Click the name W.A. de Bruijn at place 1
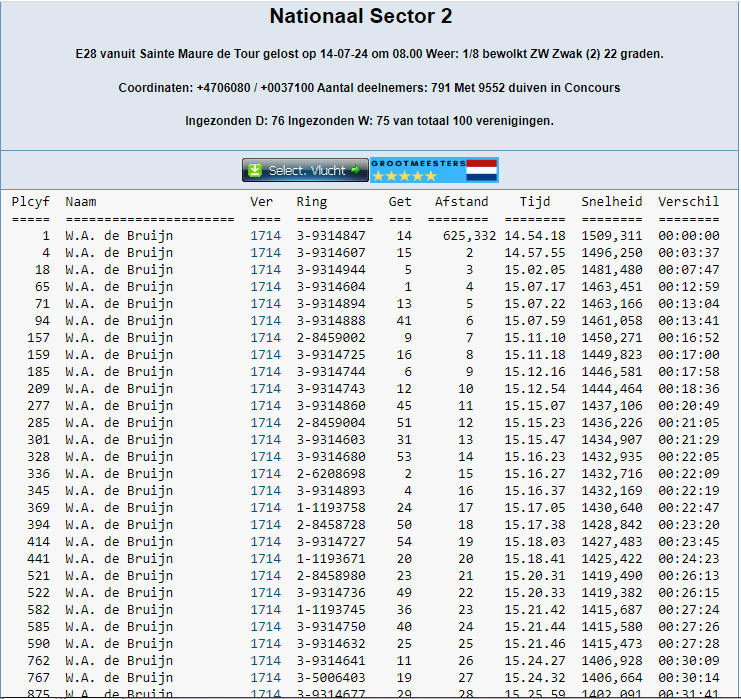Screen dimensions: 741x699 pos(119,235)
